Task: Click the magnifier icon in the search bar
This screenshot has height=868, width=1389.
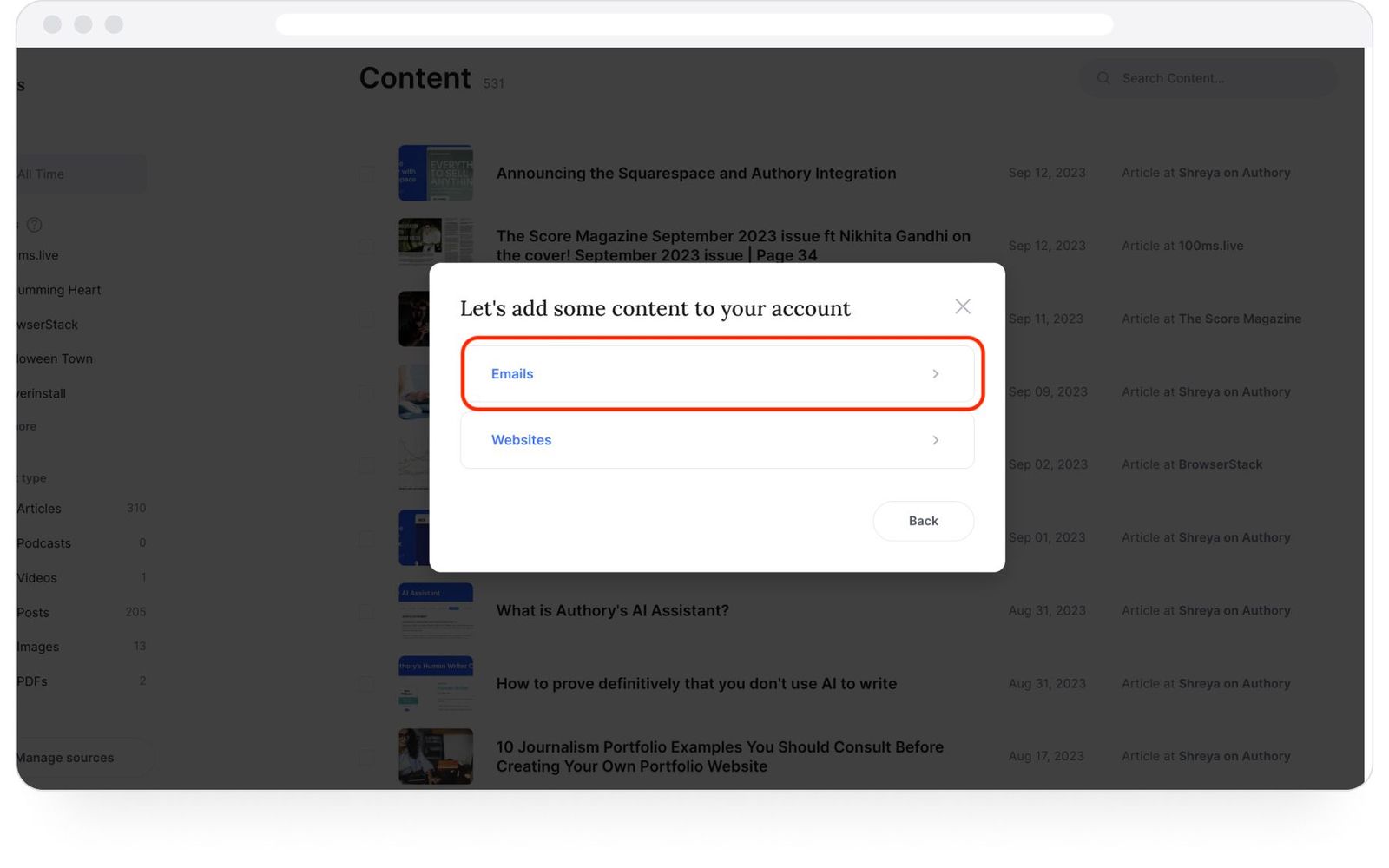Action: coord(1103,77)
